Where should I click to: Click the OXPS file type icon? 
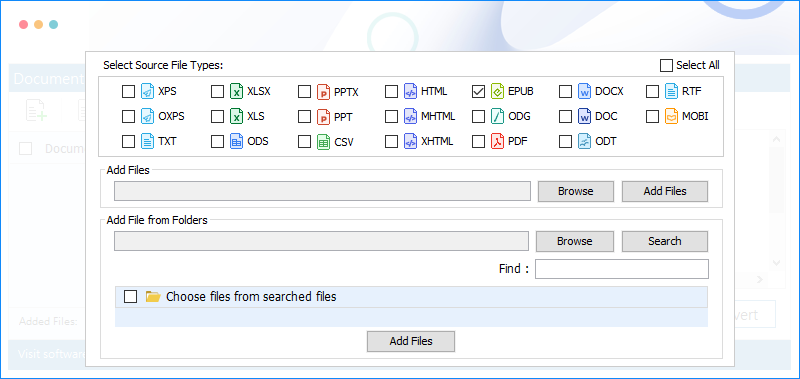tap(147, 116)
